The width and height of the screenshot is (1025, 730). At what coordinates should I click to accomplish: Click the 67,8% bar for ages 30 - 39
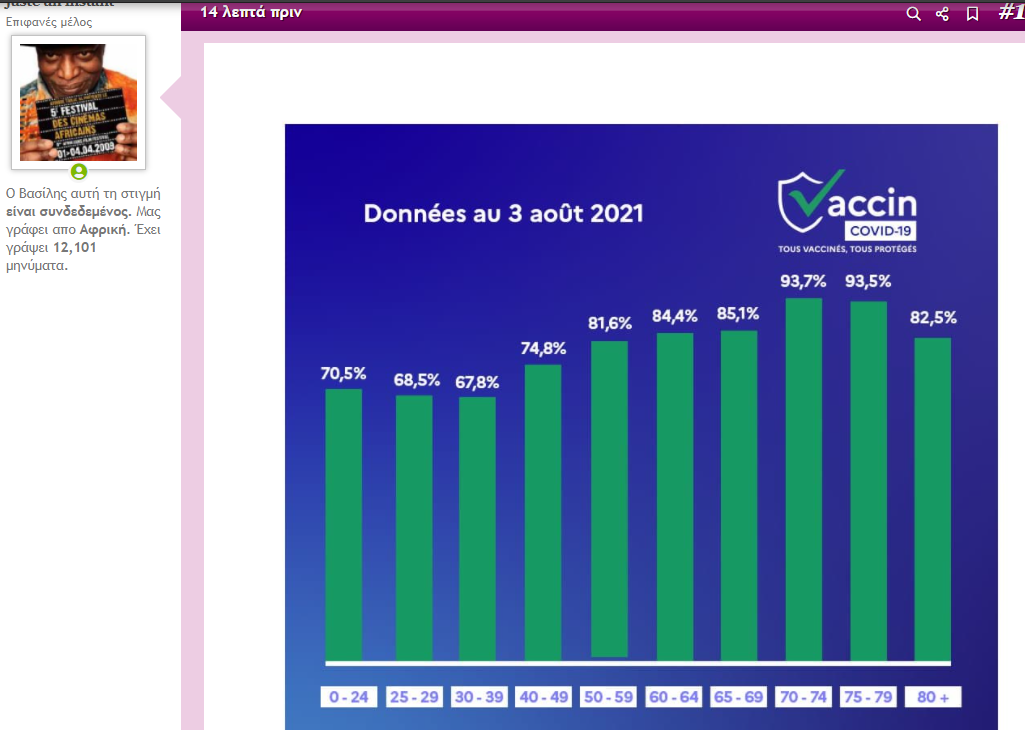tap(477, 530)
